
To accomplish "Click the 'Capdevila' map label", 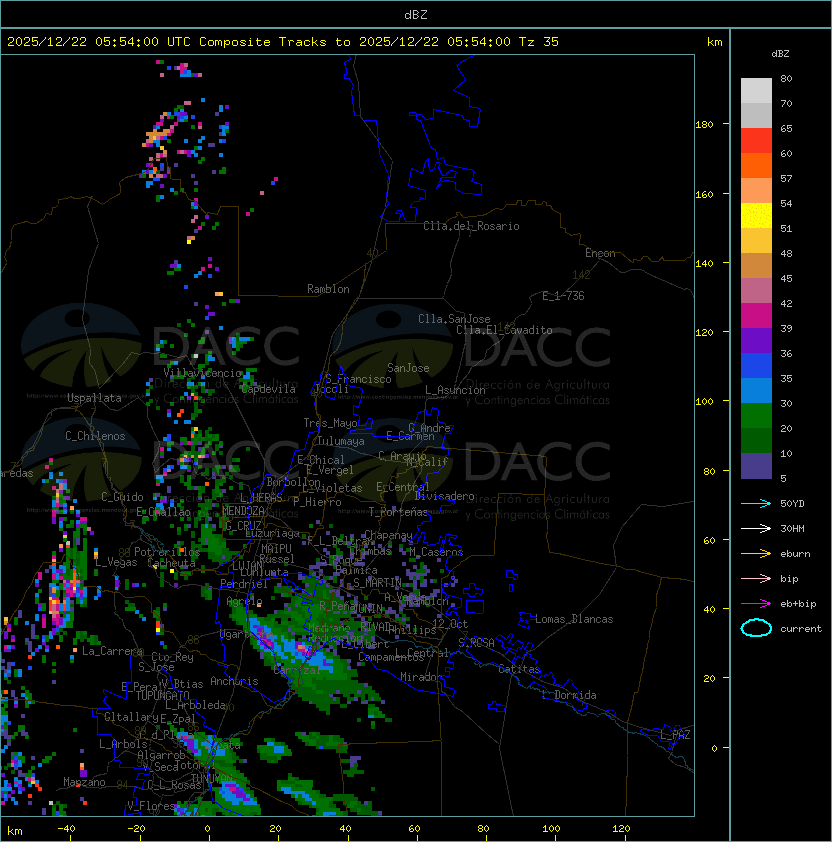I will [x=268, y=389].
